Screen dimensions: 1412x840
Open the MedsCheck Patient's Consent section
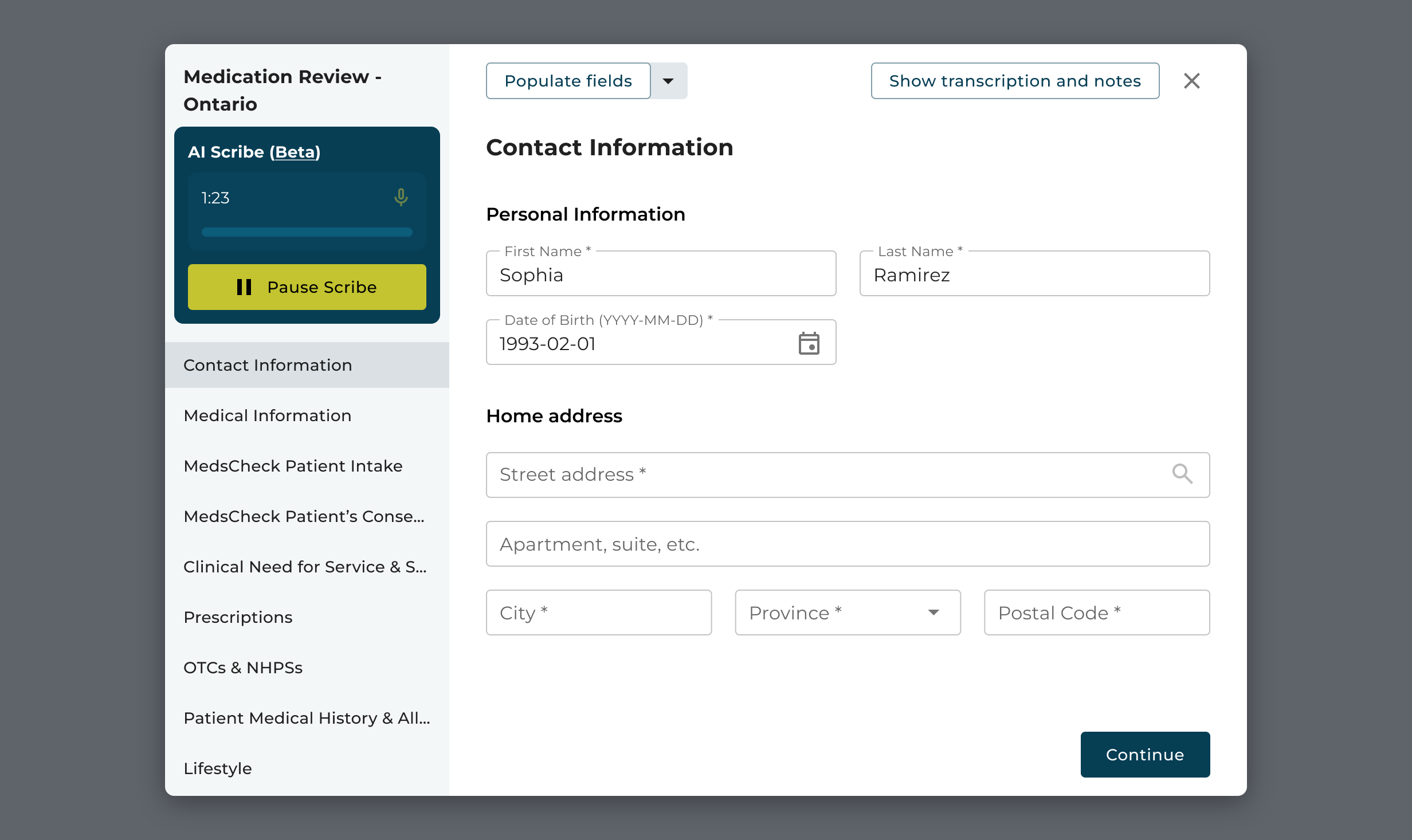pos(307,516)
